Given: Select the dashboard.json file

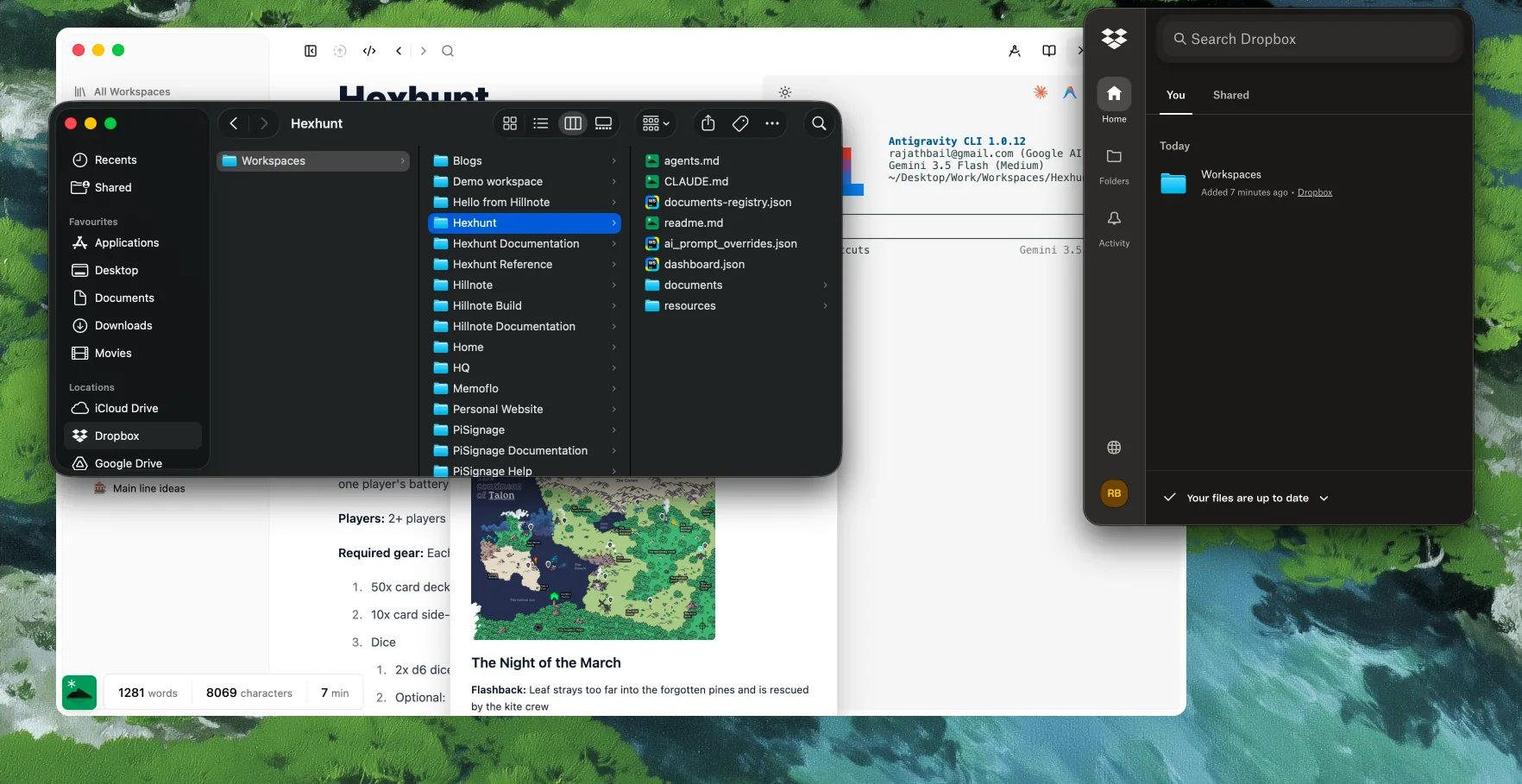Looking at the screenshot, I should pyautogui.click(x=735, y=264).
